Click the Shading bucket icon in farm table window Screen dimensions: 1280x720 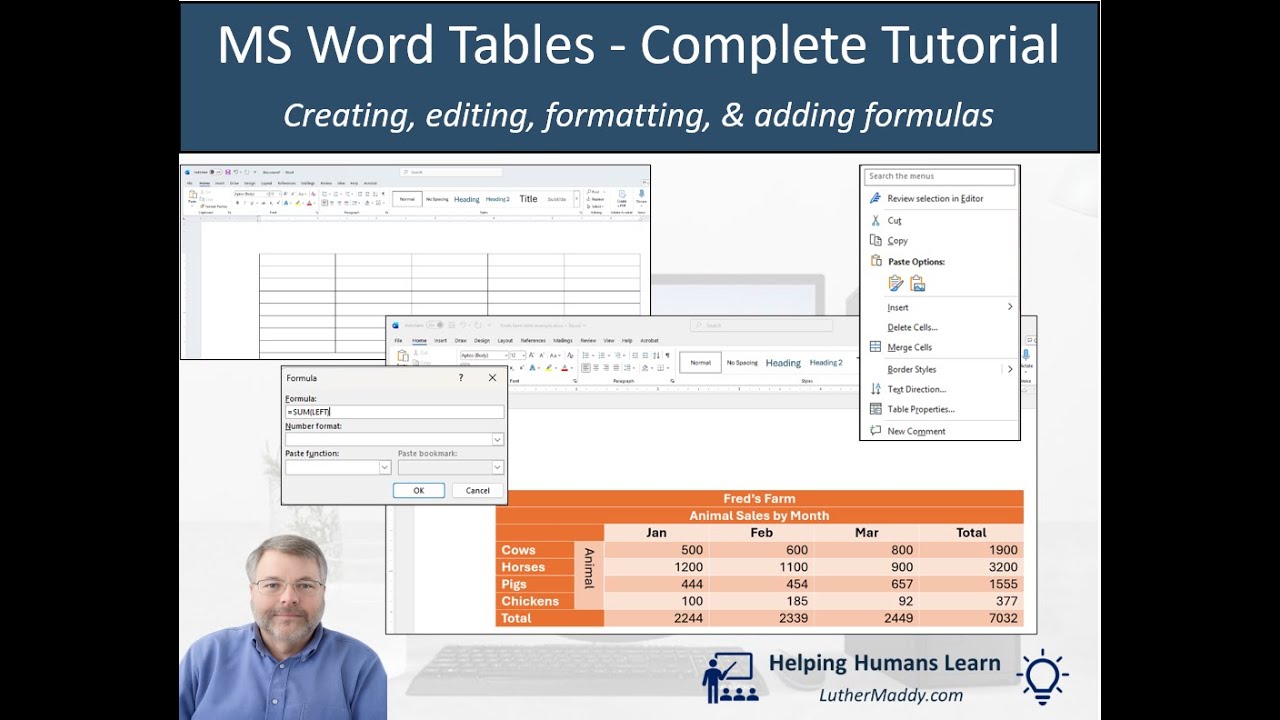coord(645,368)
